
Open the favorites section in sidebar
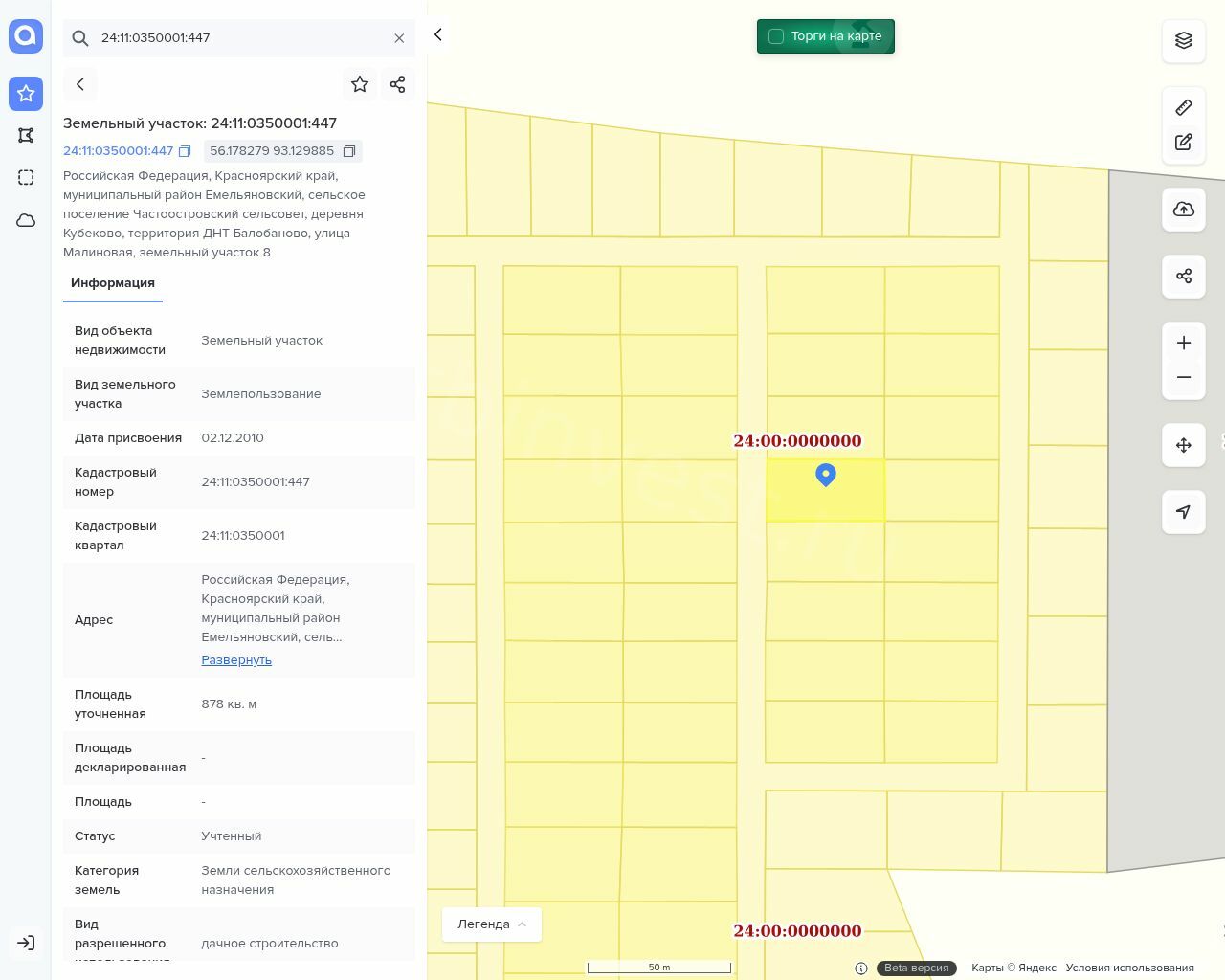click(x=26, y=93)
